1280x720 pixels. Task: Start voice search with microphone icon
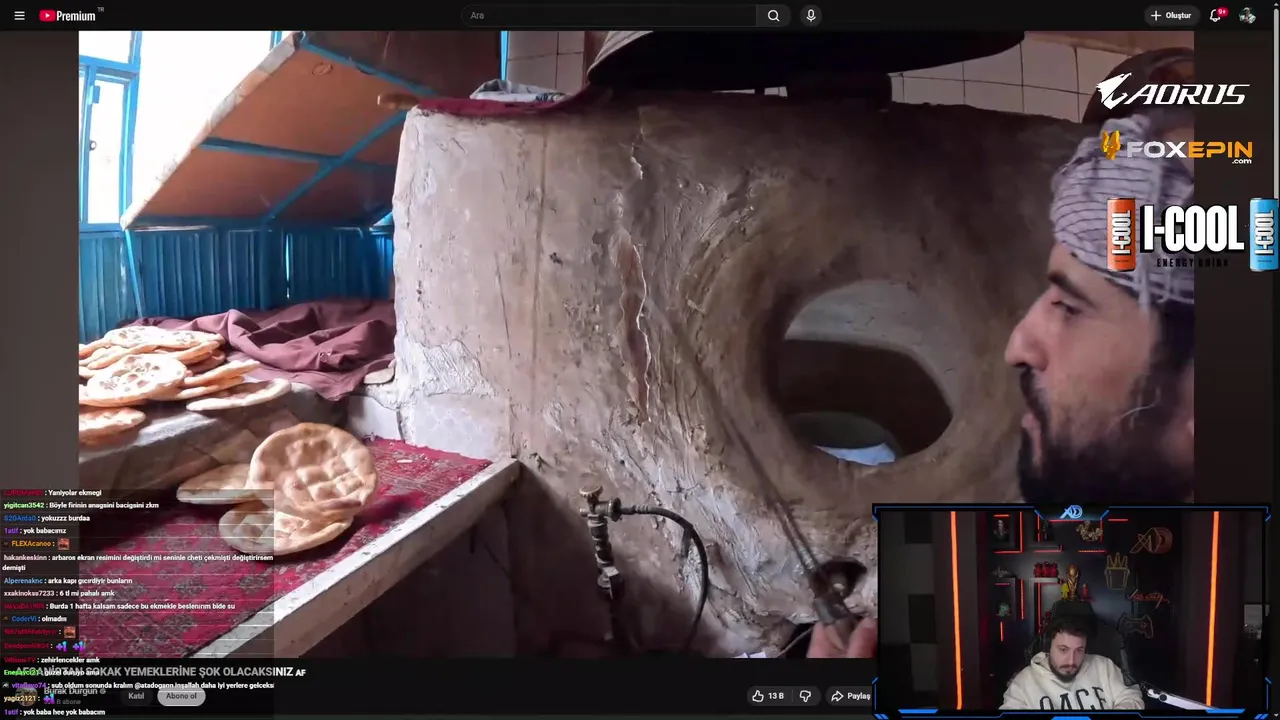click(x=811, y=15)
